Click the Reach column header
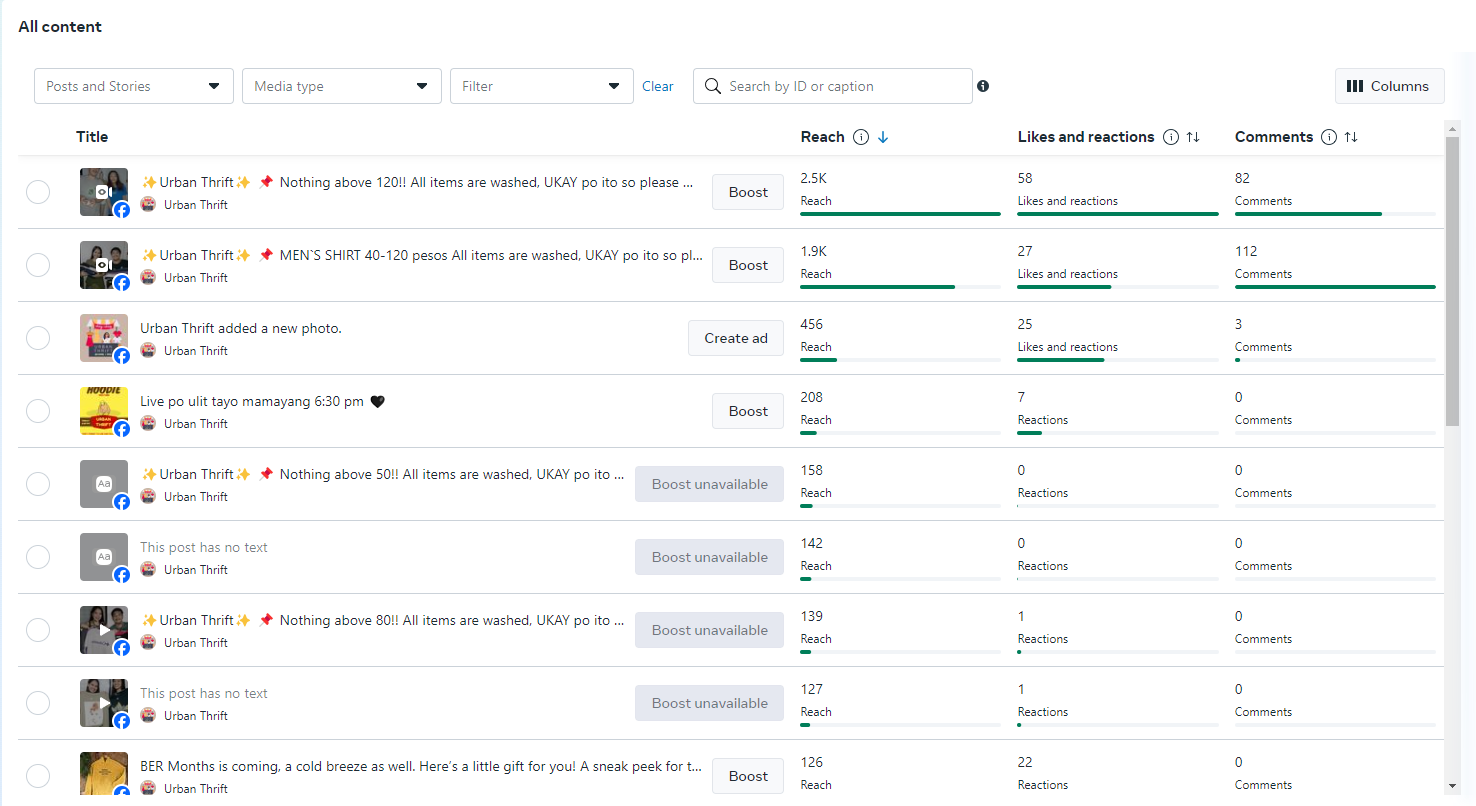Screen dimensions: 1476x806 [822, 137]
